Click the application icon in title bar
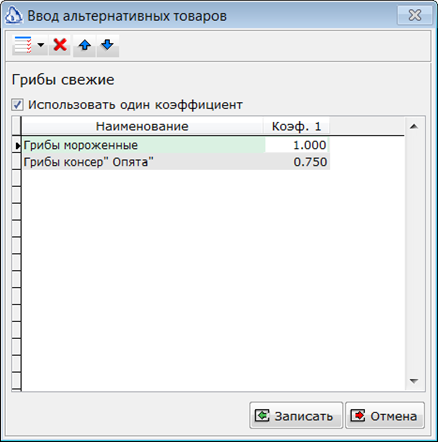Screen dimensions: 438x442 [13, 15]
